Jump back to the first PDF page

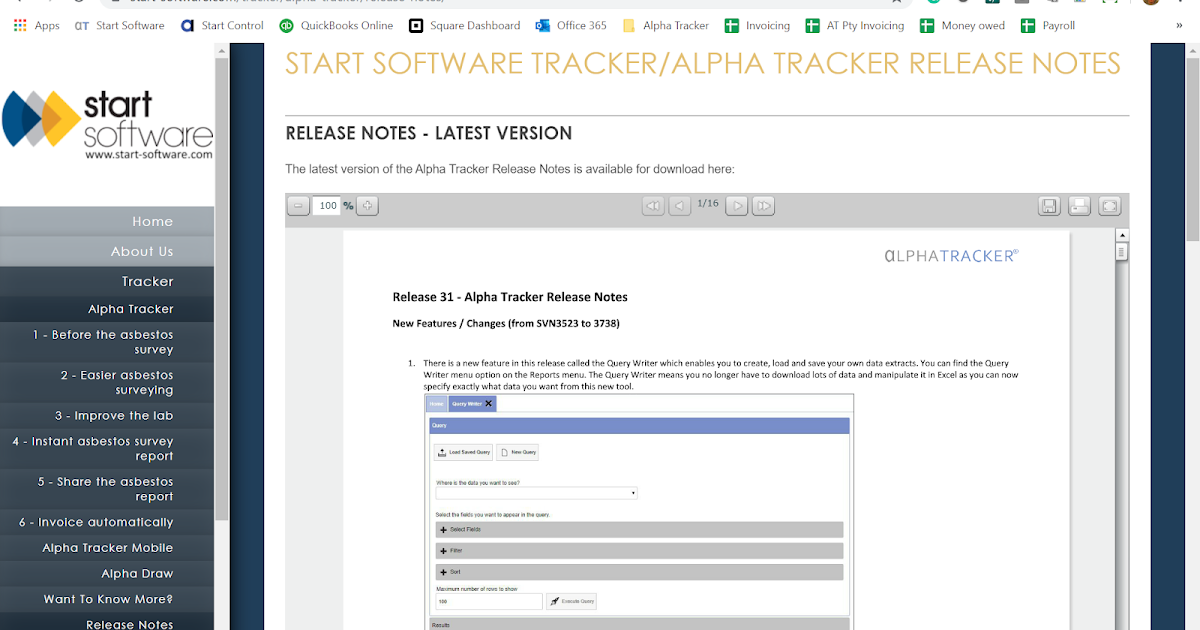tap(652, 205)
